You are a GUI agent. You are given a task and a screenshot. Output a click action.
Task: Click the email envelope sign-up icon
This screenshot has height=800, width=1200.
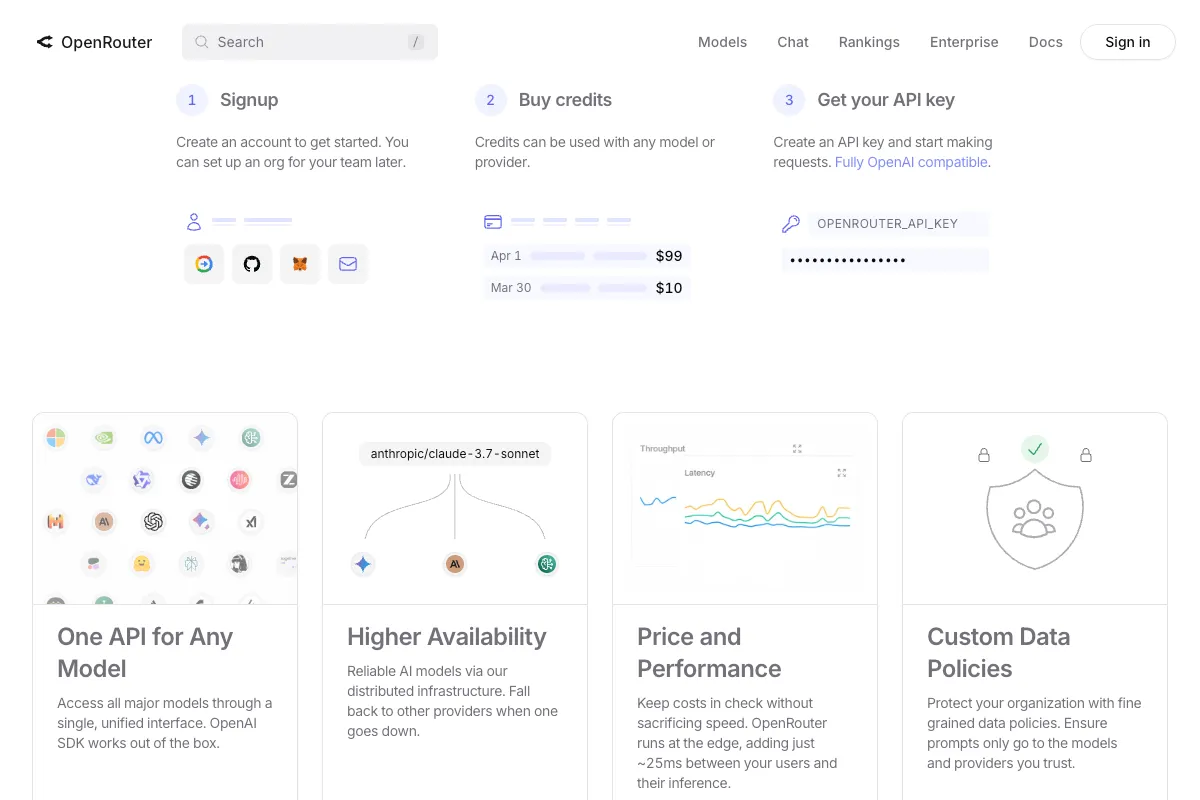click(x=348, y=264)
